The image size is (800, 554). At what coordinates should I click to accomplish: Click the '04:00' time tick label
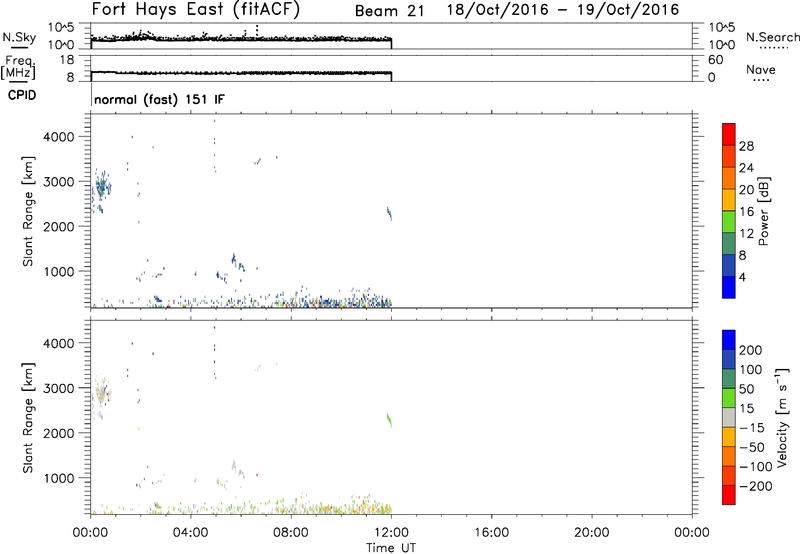pos(191,533)
